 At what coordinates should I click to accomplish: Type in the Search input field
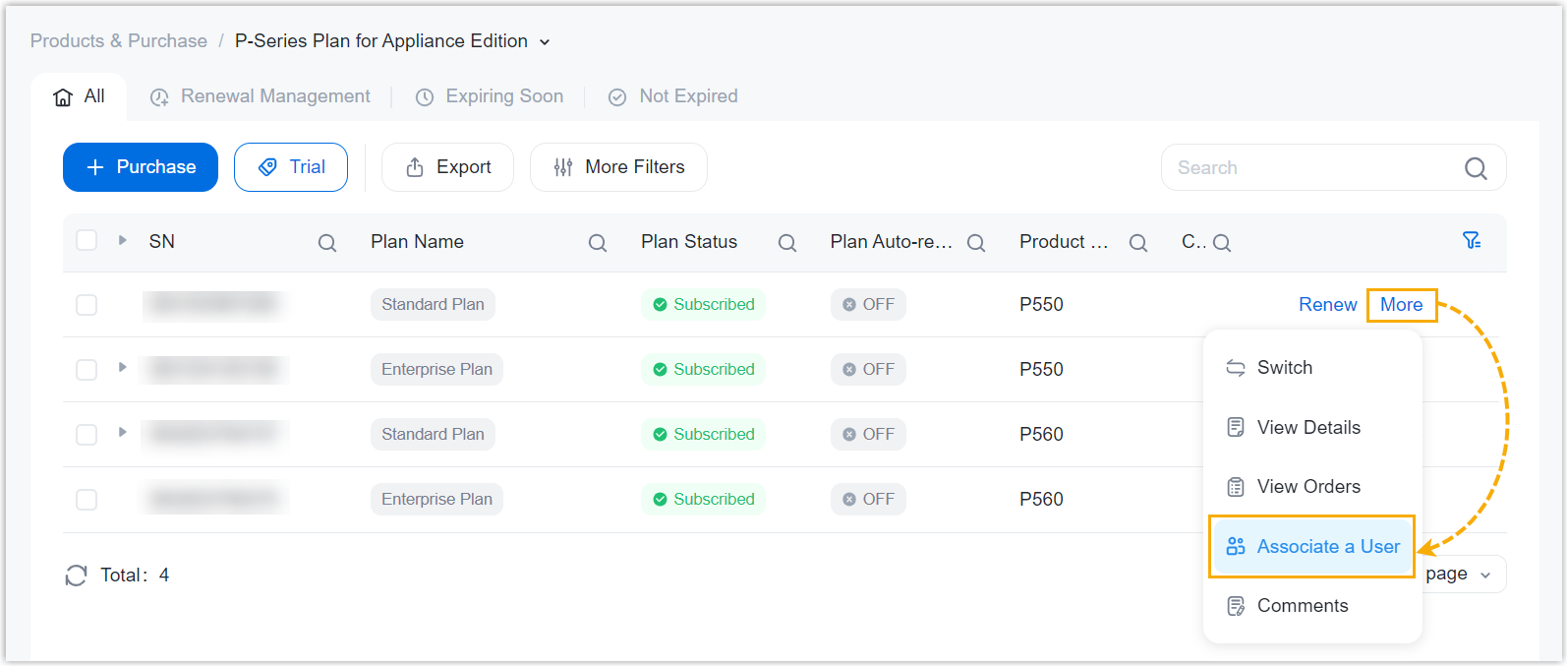1307,168
